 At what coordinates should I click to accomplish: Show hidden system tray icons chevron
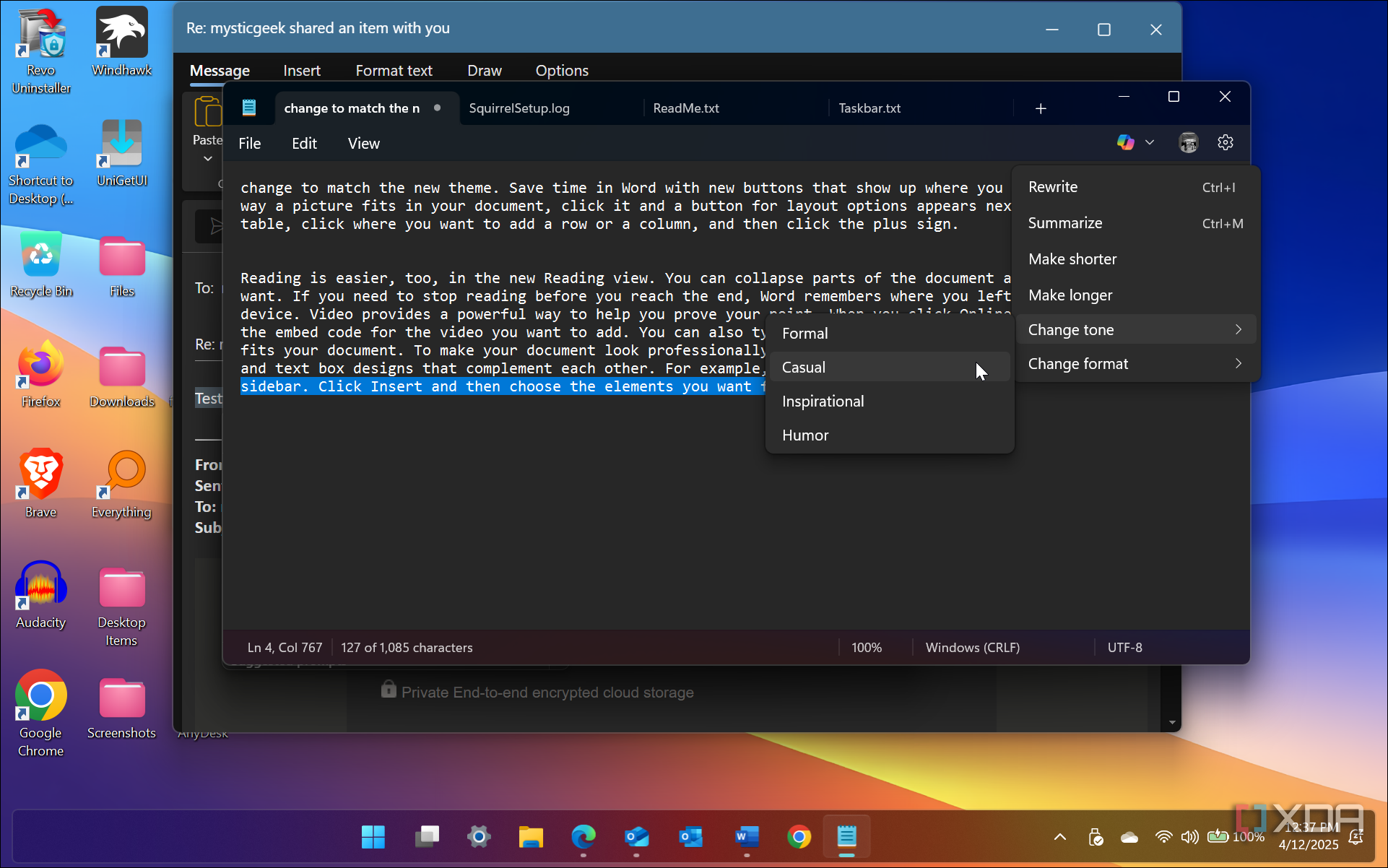tap(1059, 837)
